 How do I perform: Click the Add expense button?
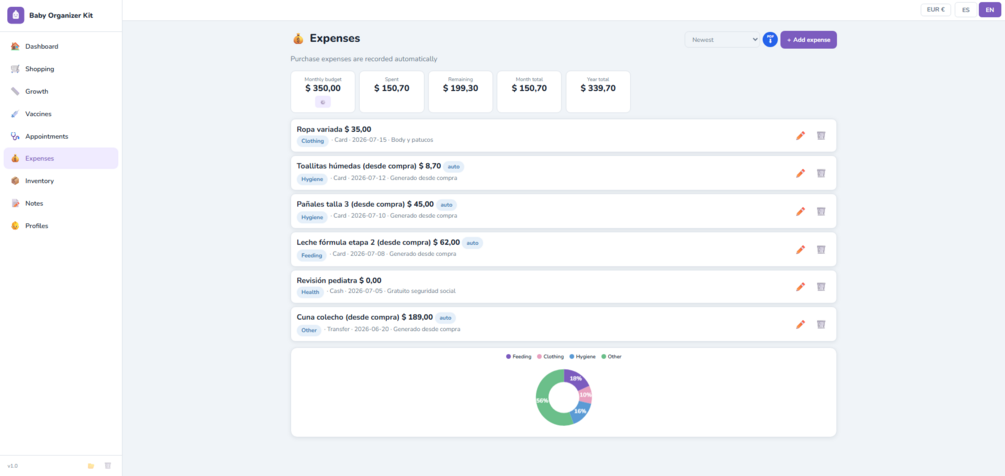pyautogui.click(x=808, y=40)
